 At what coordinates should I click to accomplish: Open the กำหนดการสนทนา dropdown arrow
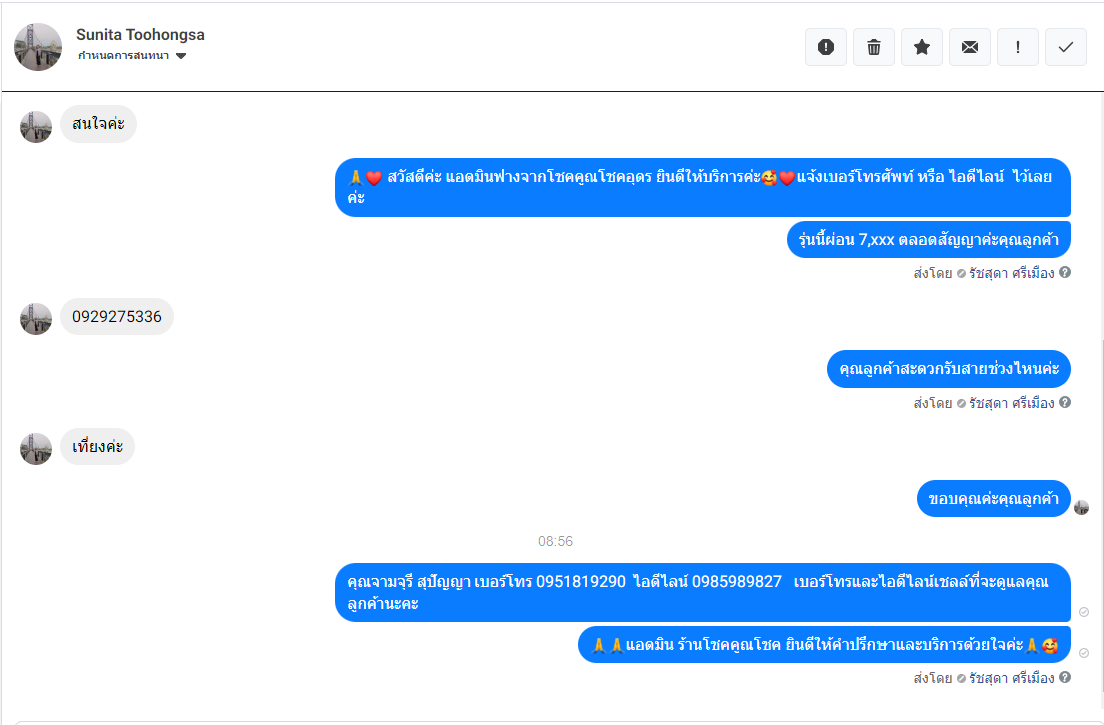click(x=181, y=56)
